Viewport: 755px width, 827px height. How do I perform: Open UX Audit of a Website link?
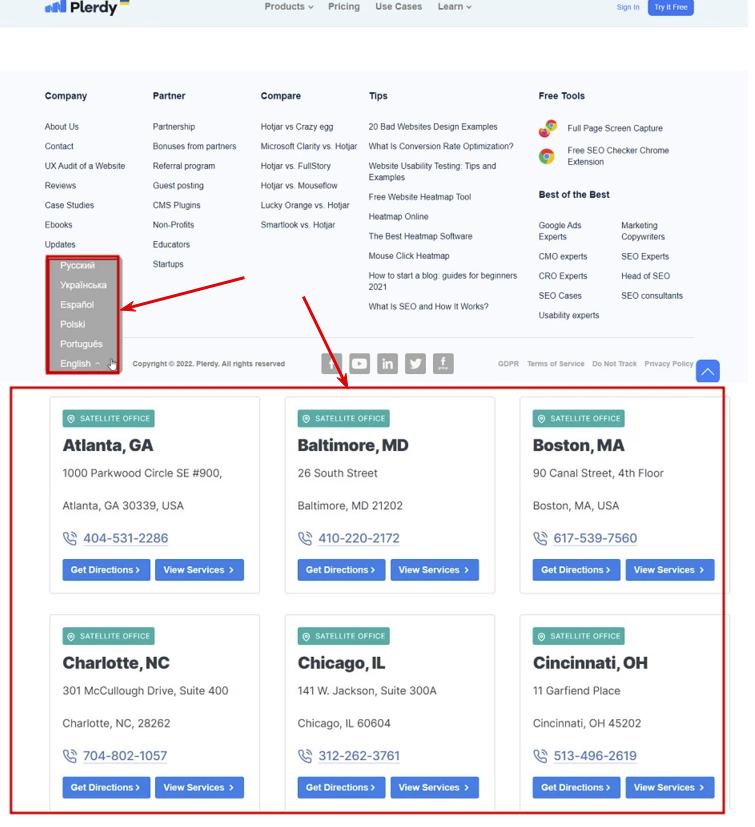85,166
